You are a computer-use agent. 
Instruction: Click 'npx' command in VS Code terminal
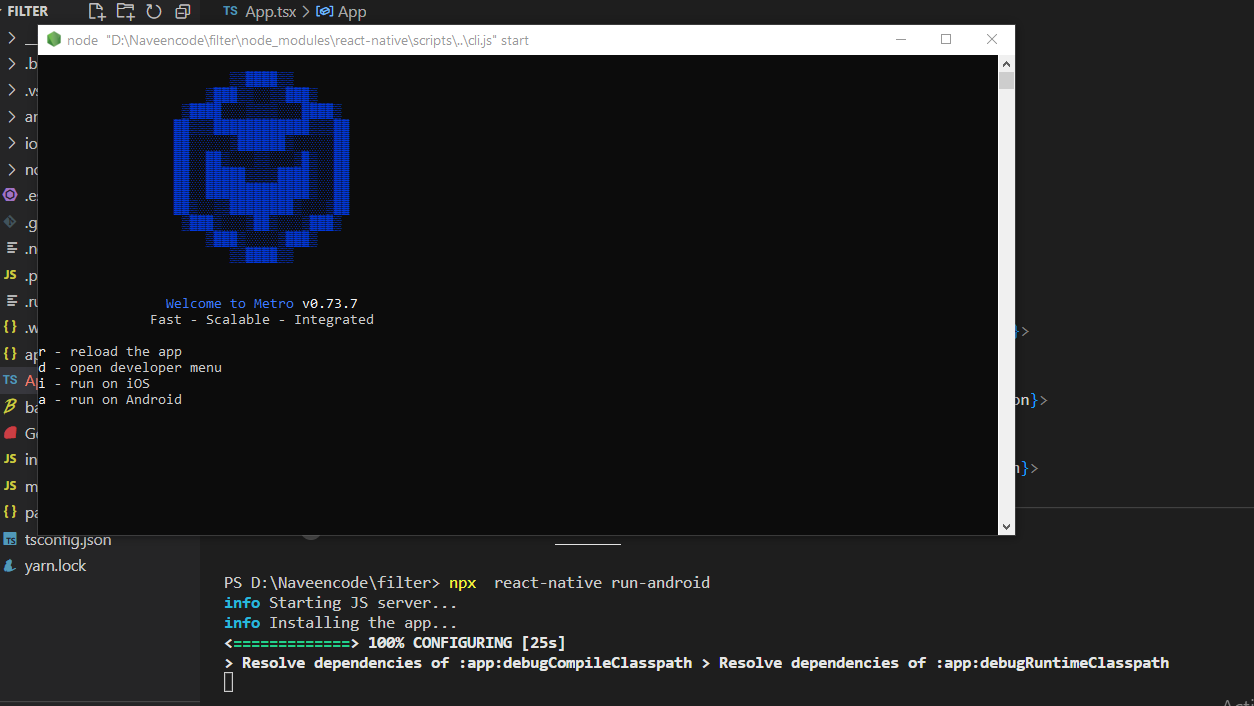[x=462, y=583]
